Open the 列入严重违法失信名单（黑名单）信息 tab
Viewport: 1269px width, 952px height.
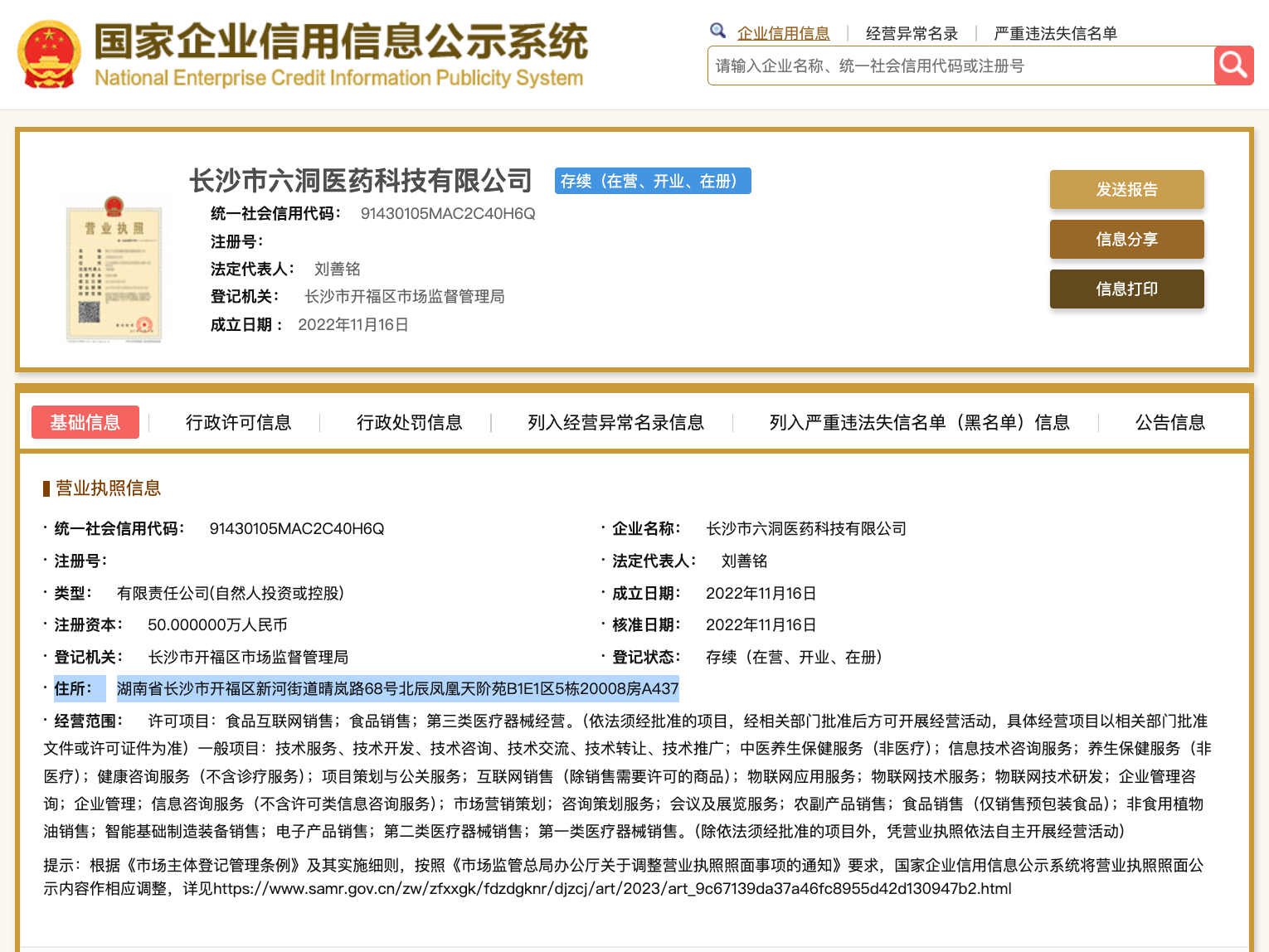pos(919,423)
